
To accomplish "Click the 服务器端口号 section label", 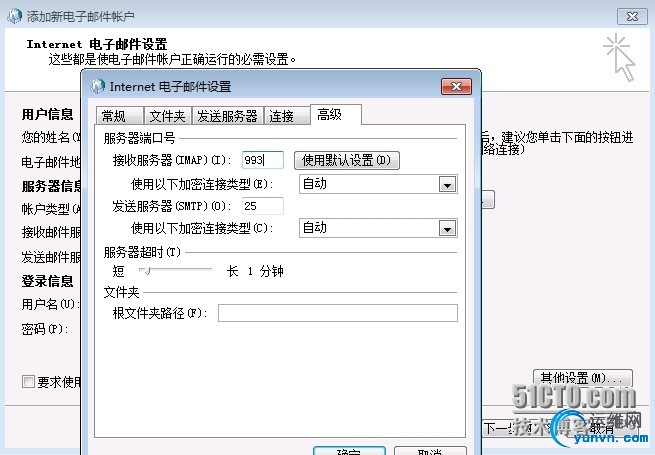I will pos(139,138).
